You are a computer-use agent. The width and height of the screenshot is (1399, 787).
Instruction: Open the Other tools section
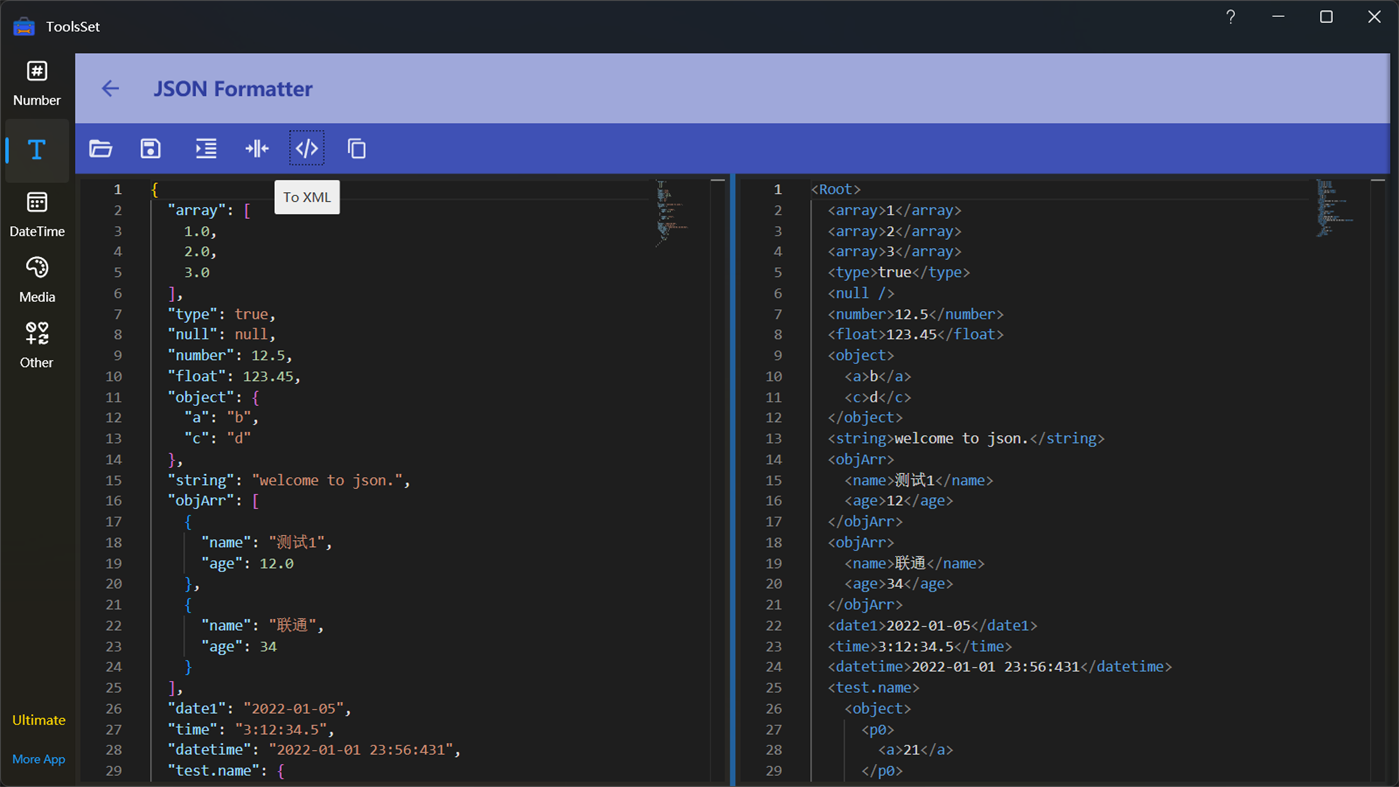[37, 345]
